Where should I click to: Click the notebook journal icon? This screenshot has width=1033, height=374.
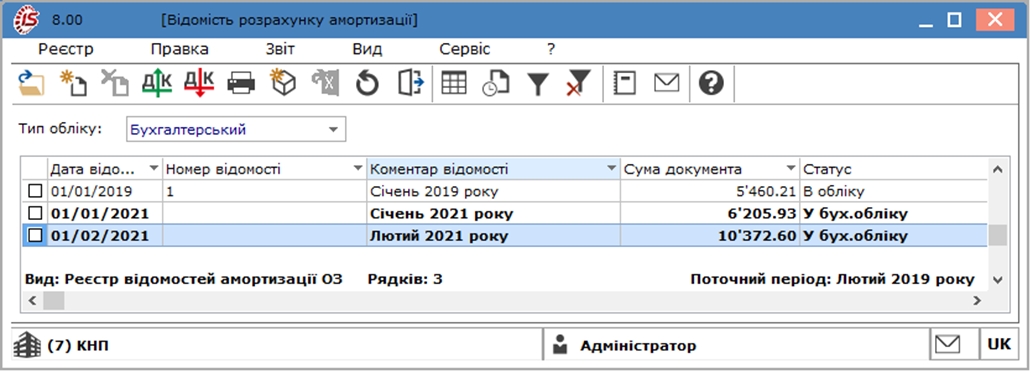[624, 84]
